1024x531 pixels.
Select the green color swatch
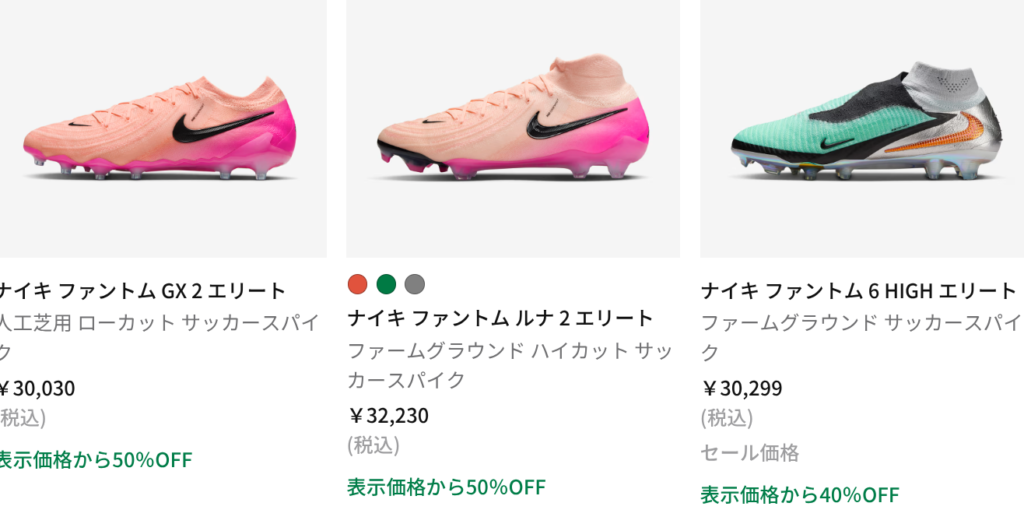click(x=386, y=284)
